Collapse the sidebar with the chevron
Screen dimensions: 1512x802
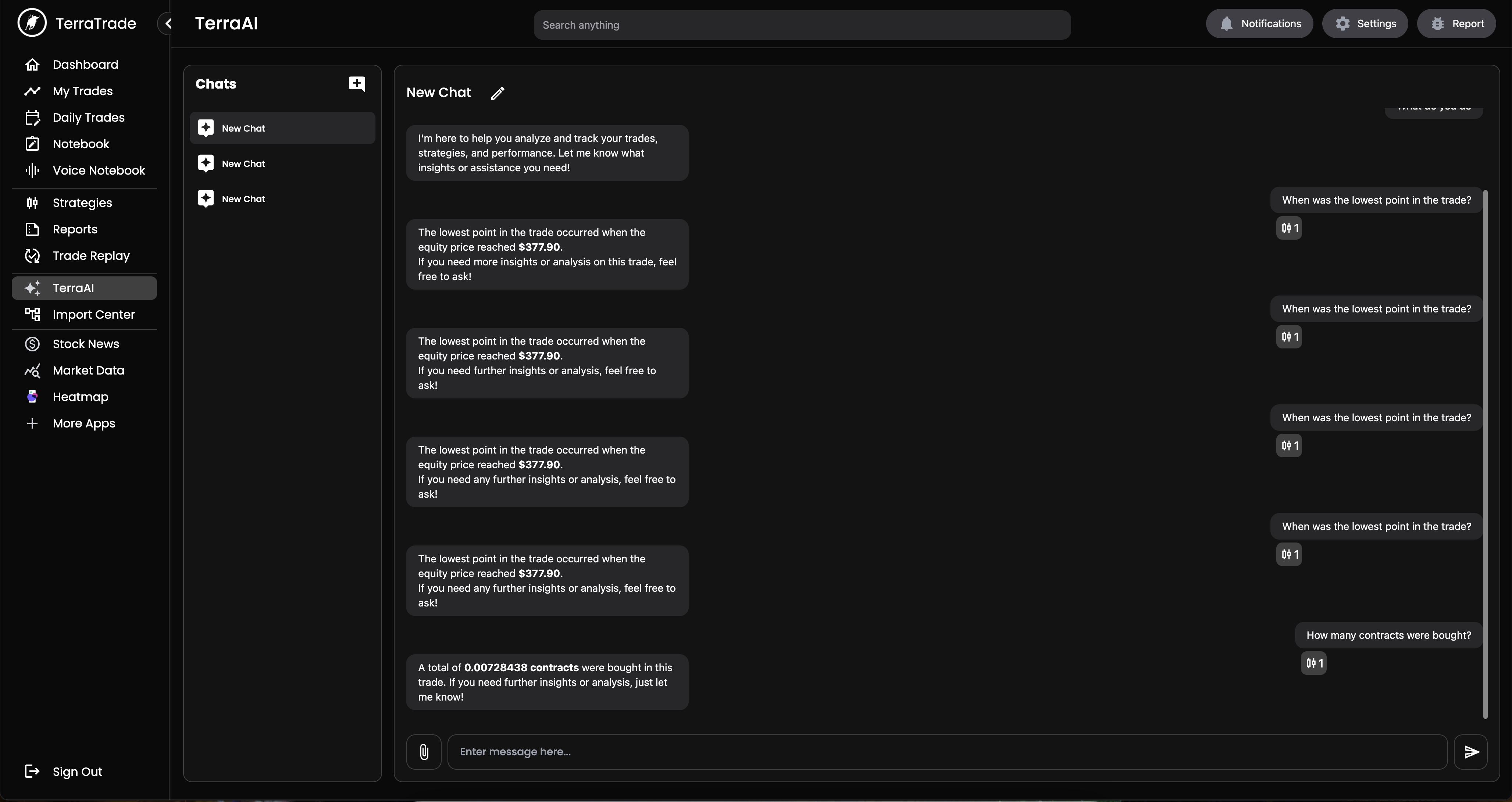(x=168, y=24)
